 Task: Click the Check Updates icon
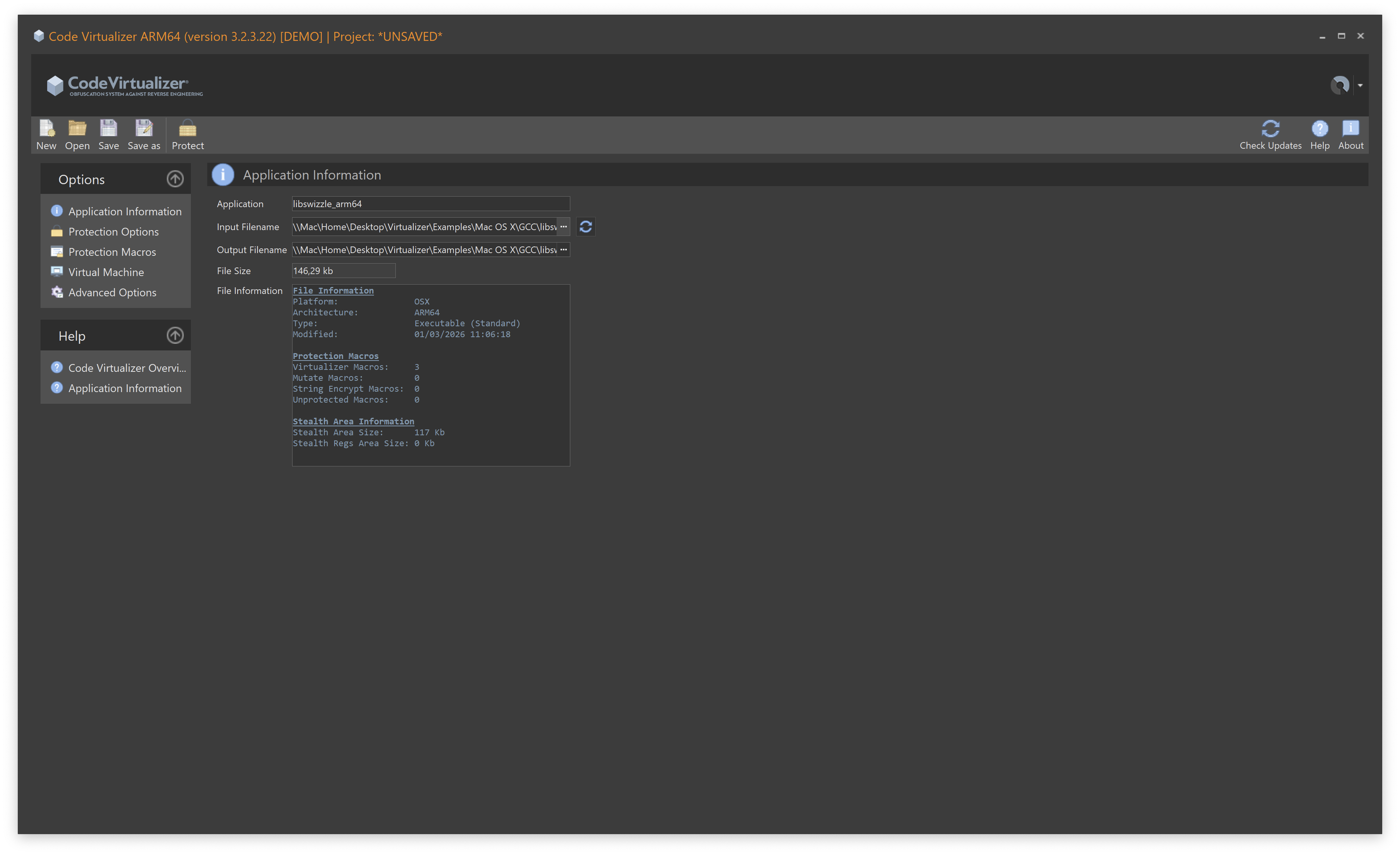pos(1270,135)
